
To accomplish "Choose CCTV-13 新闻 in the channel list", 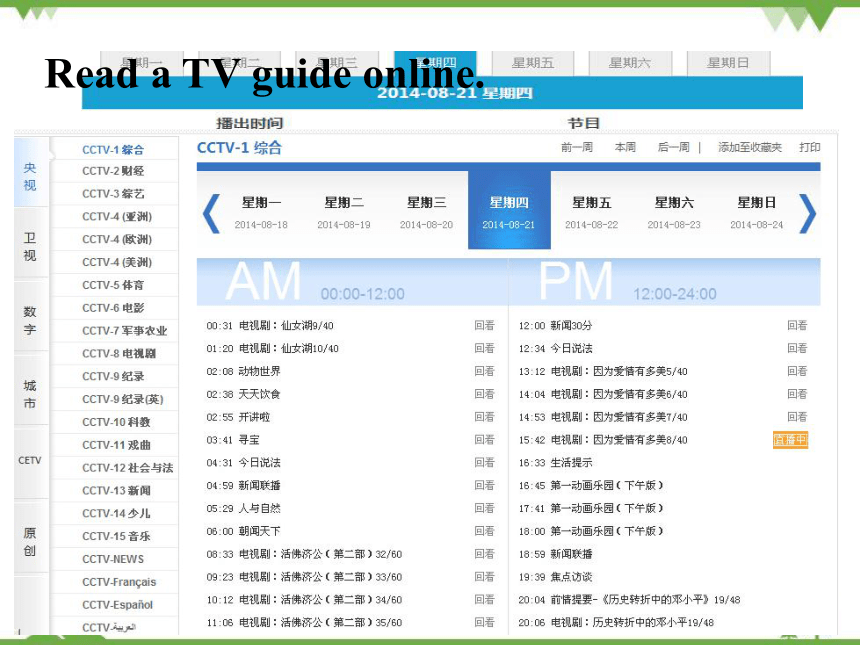I will (116, 491).
